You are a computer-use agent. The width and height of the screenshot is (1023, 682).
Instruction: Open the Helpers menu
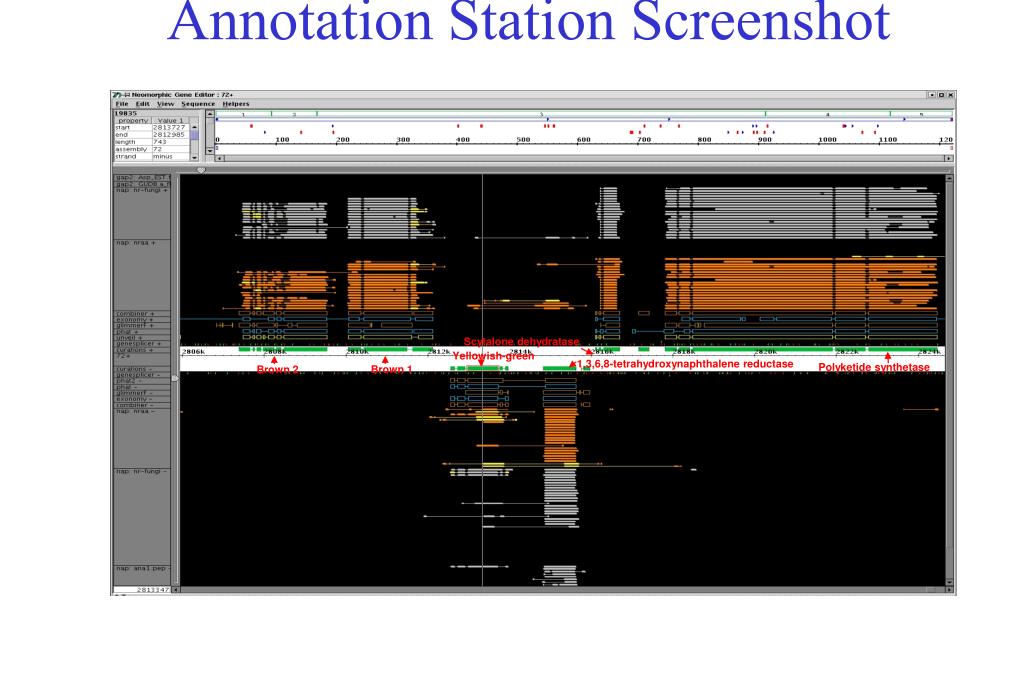236,104
